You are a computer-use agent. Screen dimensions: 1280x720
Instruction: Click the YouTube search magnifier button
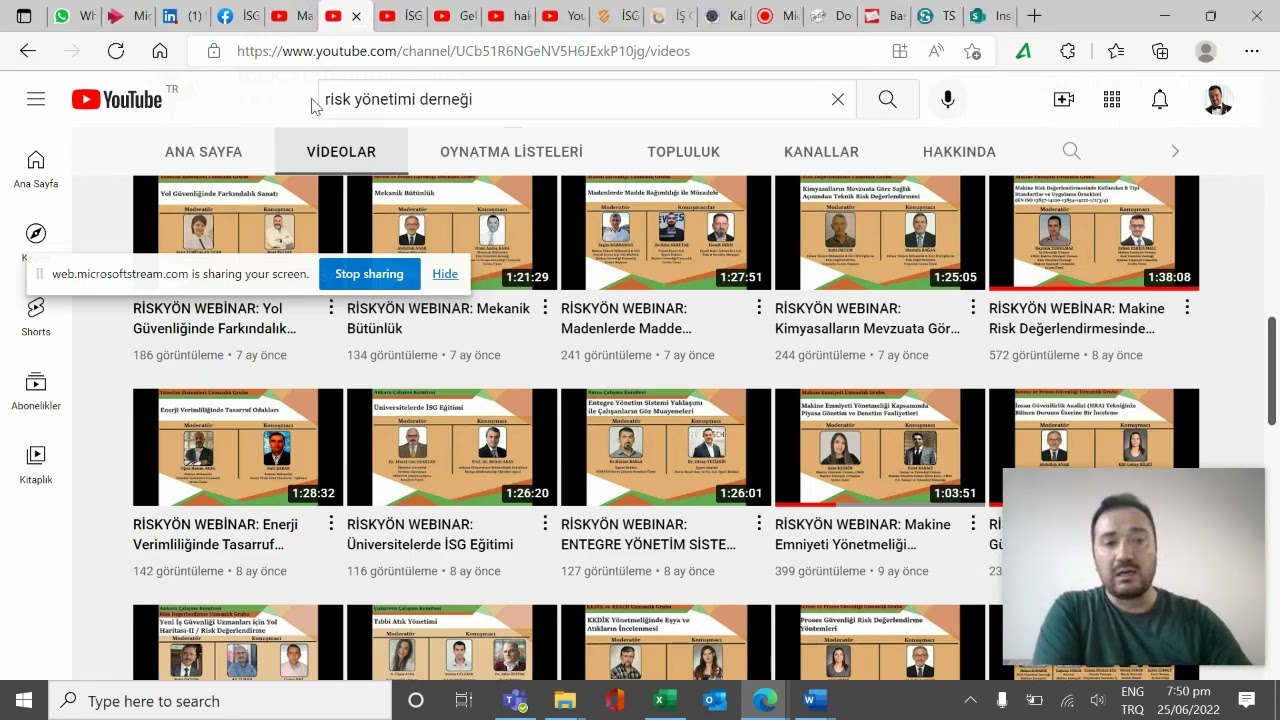887,99
